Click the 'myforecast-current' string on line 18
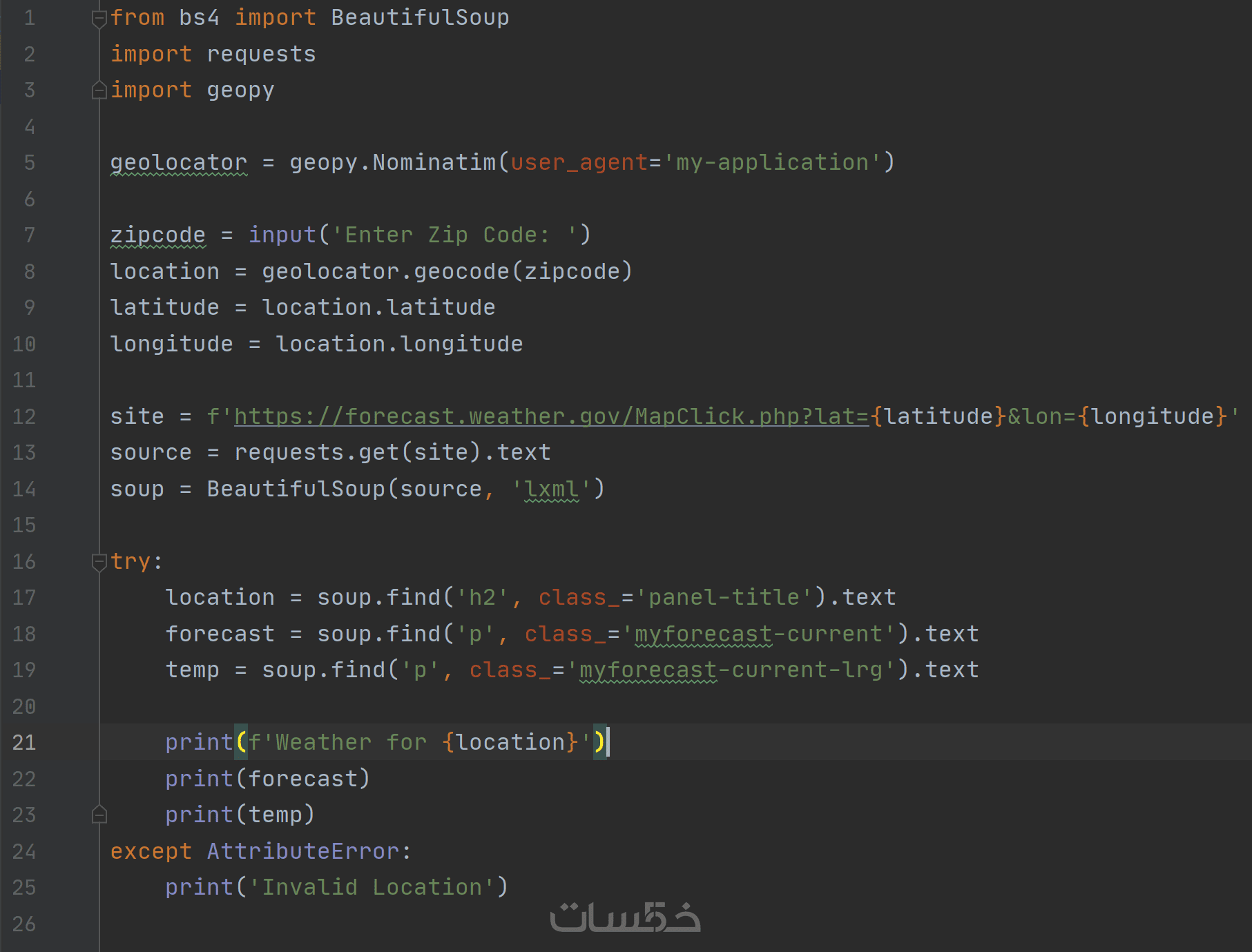The width and height of the screenshot is (1252, 952). [759, 634]
